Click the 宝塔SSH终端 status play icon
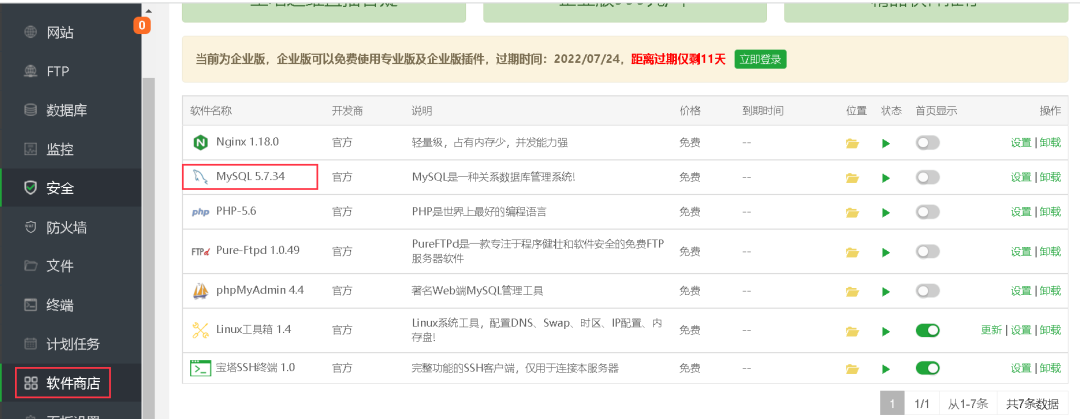 [886, 369]
